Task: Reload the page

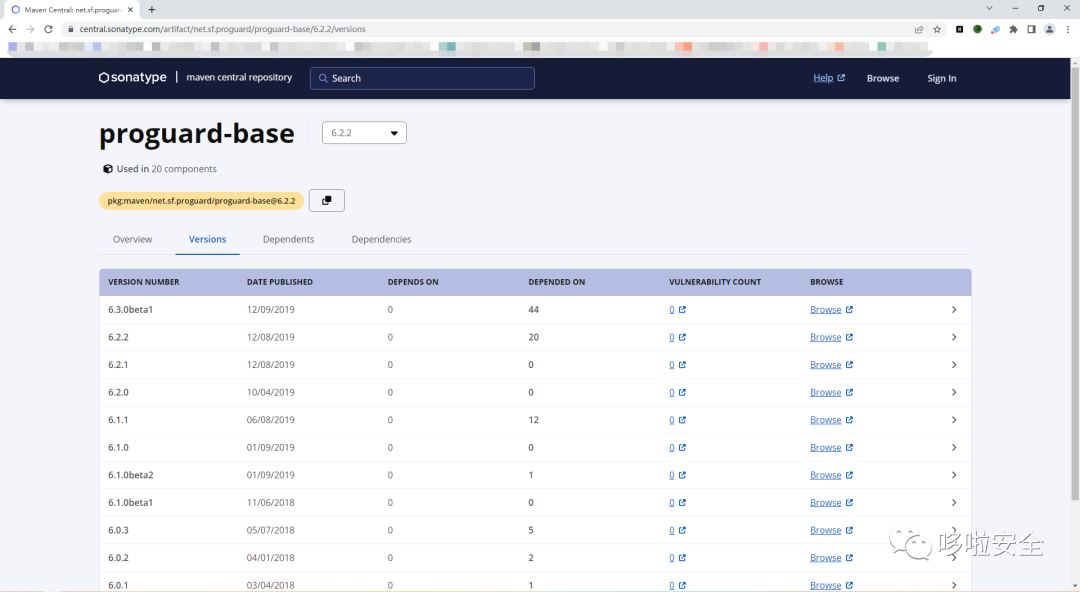Action: [x=48, y=29]
